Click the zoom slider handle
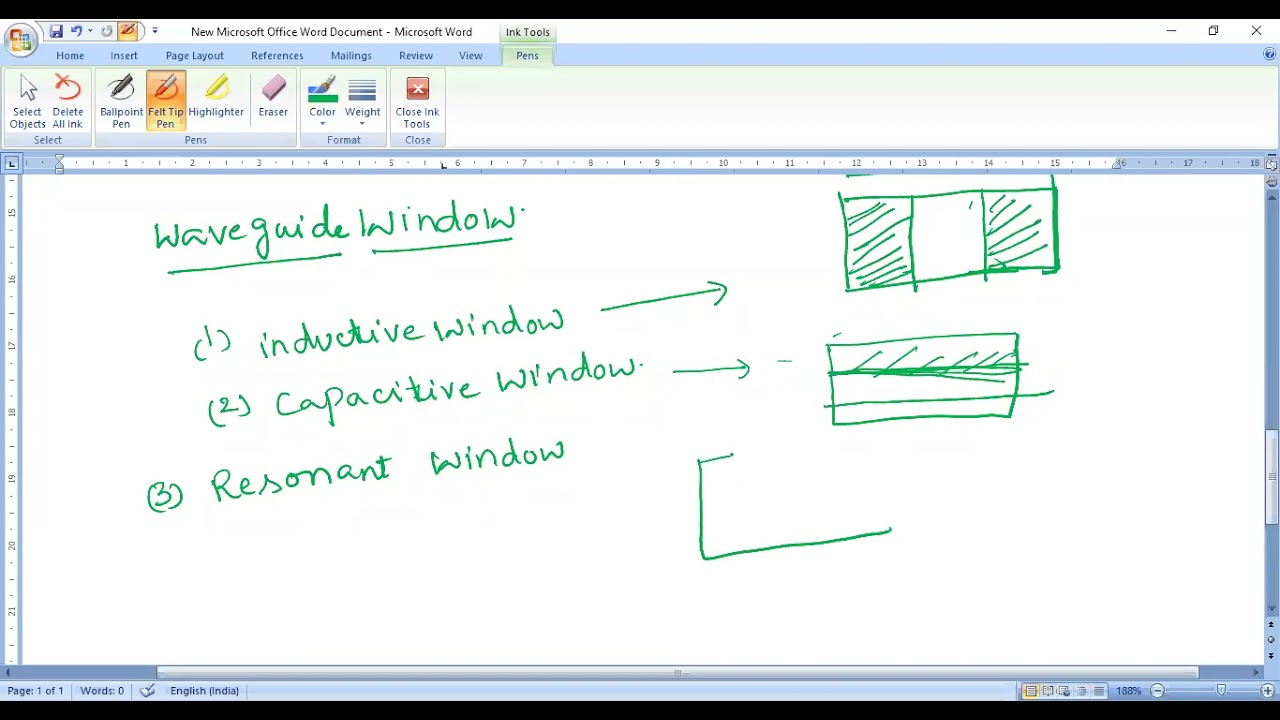This screenshot has width=1280, height=720. pyautogui.click(x=1221, y=691)
